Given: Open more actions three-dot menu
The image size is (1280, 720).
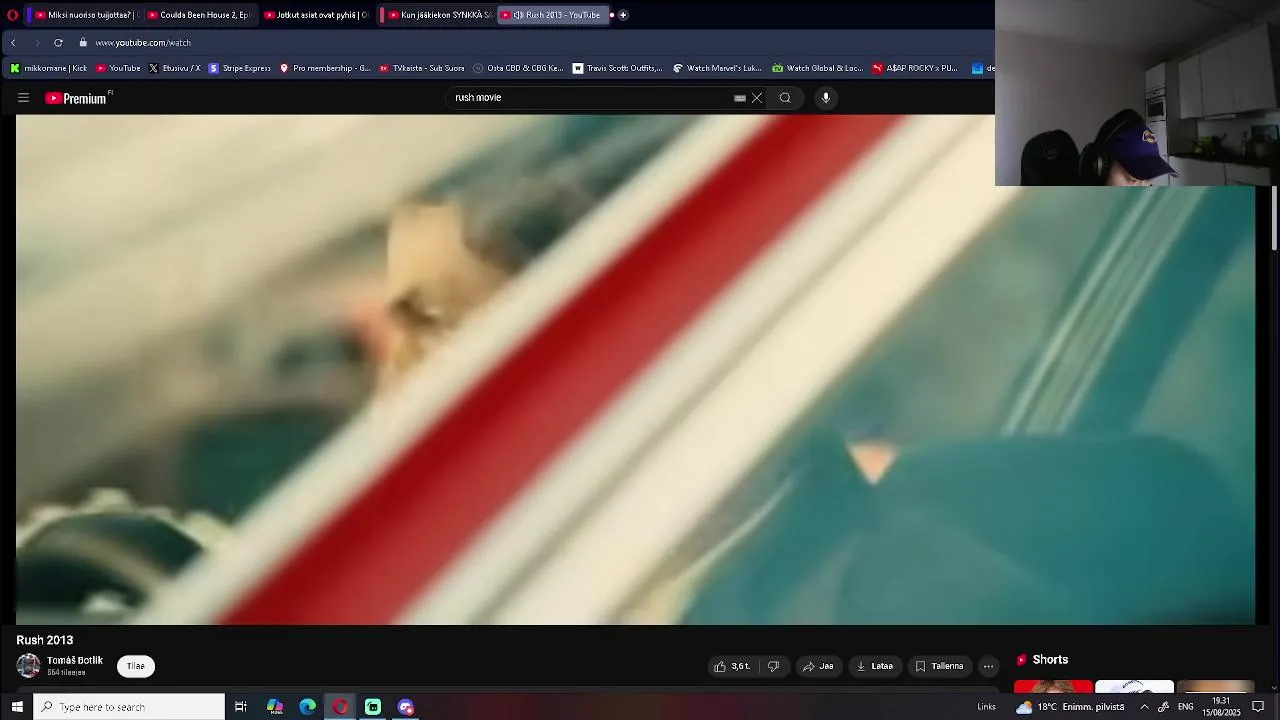Looking at the screenshot, I should pyautogui.click(x=988, y=666).
